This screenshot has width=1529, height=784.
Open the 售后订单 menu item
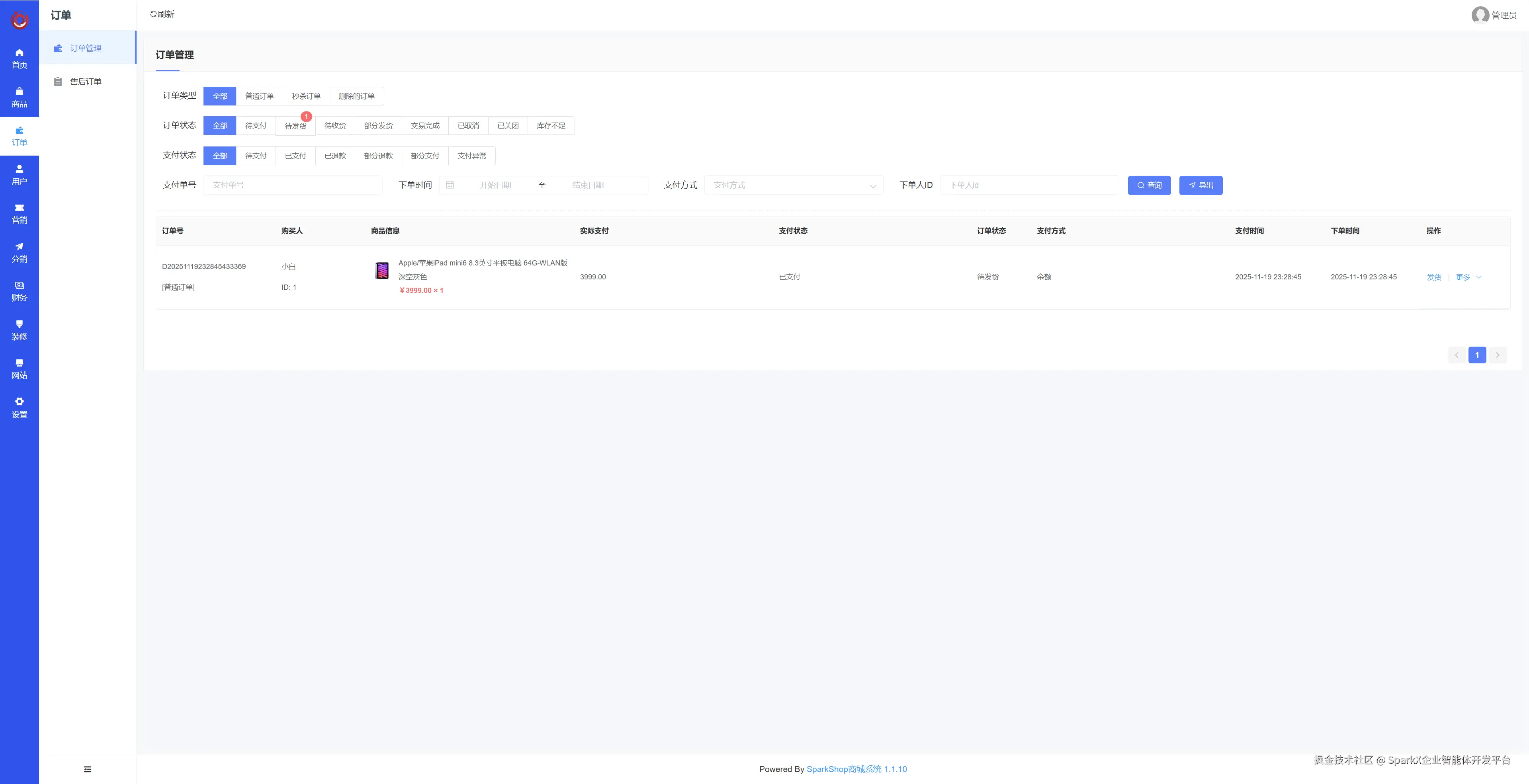pyautogui.click(x=86, y=82)
